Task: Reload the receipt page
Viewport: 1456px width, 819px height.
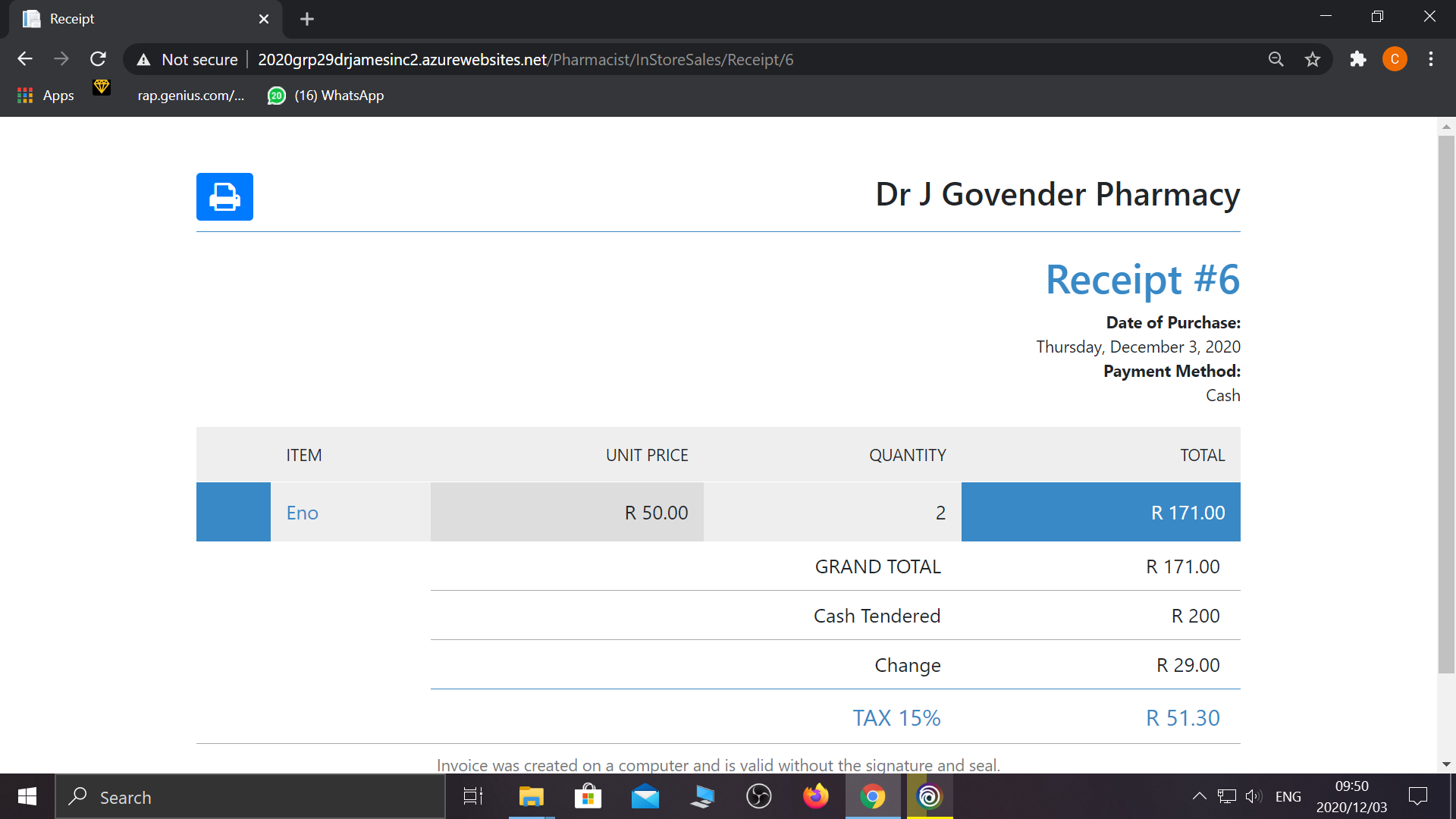Action: (98, 59)
